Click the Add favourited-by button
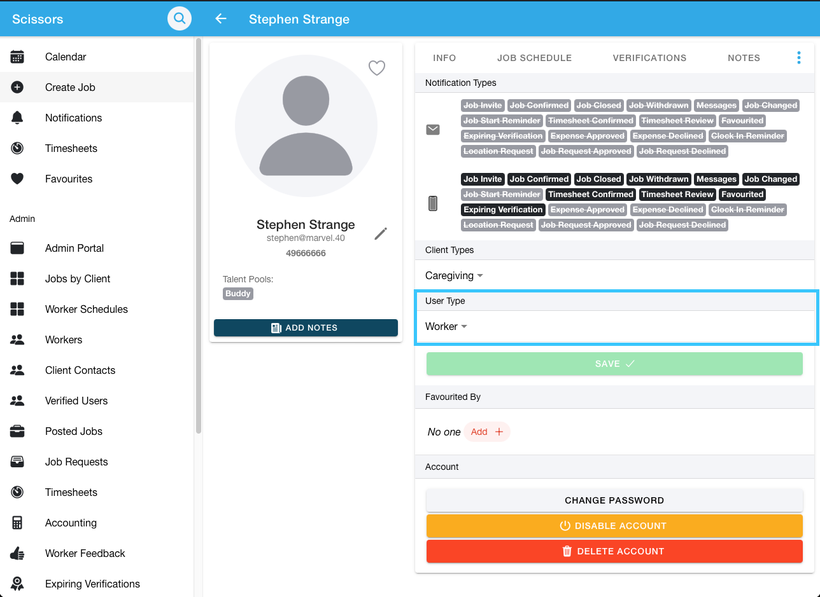 tap(486, 432)
